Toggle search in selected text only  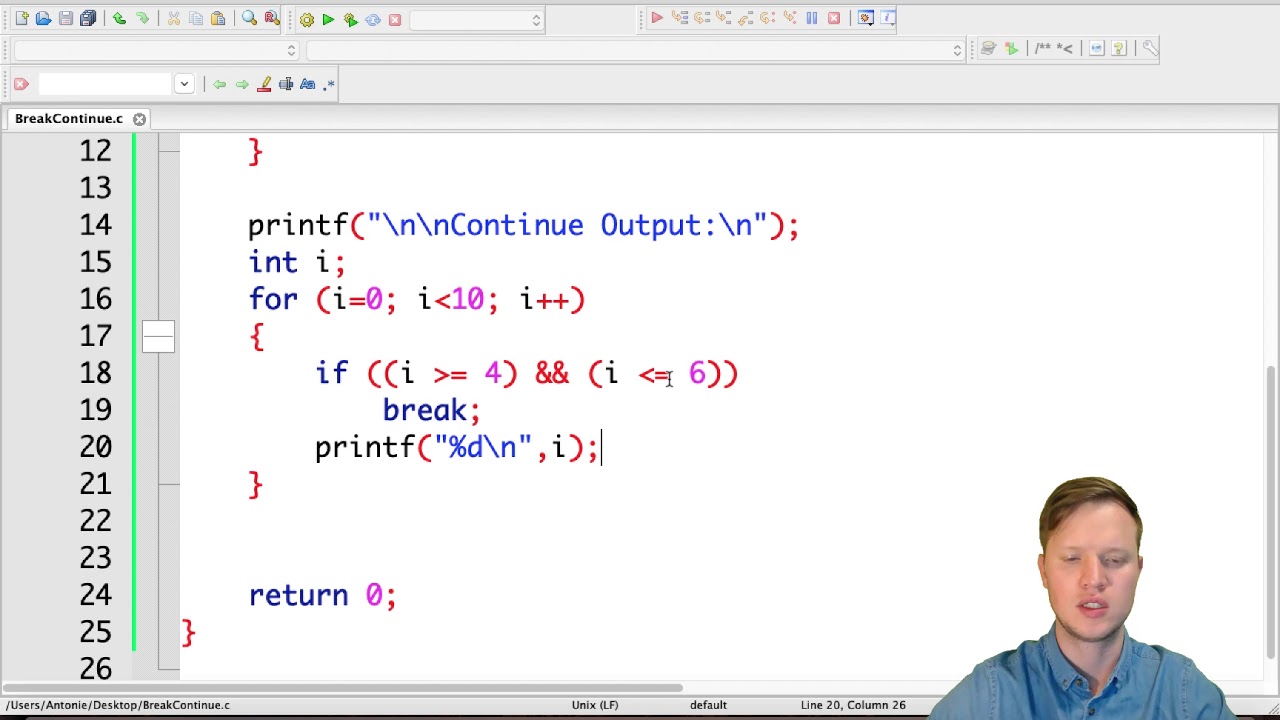coord(286,84)
